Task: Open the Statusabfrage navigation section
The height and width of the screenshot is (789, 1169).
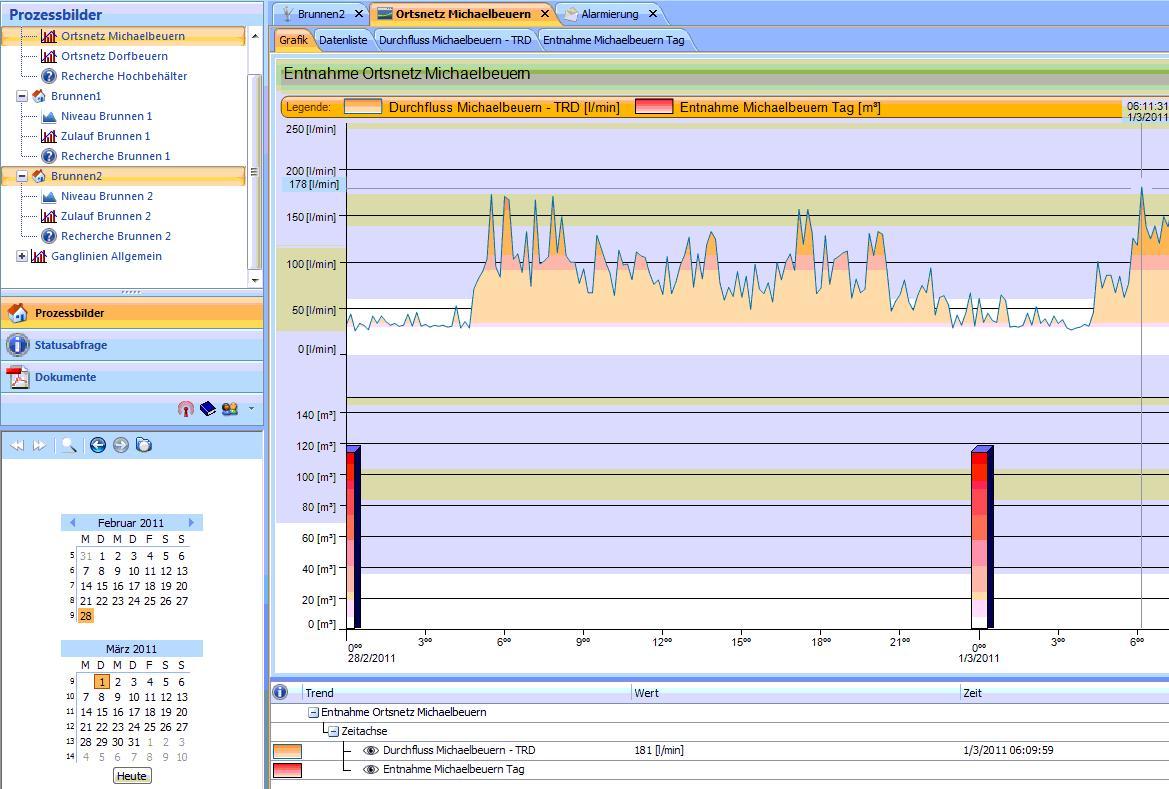Action: (x=71, y=345)
